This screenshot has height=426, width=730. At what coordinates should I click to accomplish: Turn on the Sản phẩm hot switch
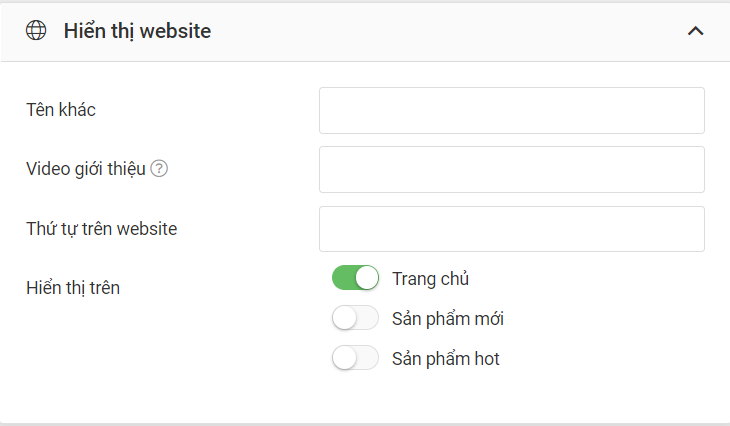[x=355, y=358]
